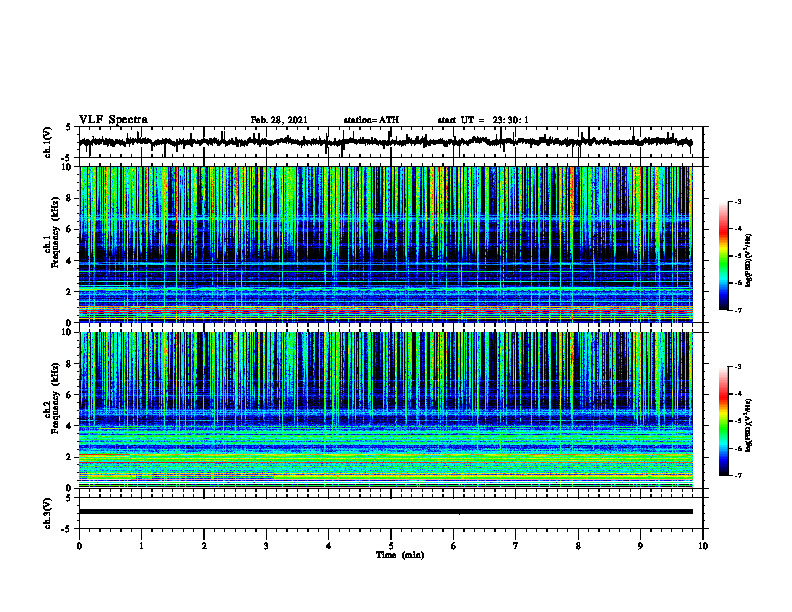Click time axis tick label '3'

pyautogui.click(x=266, y=546)
